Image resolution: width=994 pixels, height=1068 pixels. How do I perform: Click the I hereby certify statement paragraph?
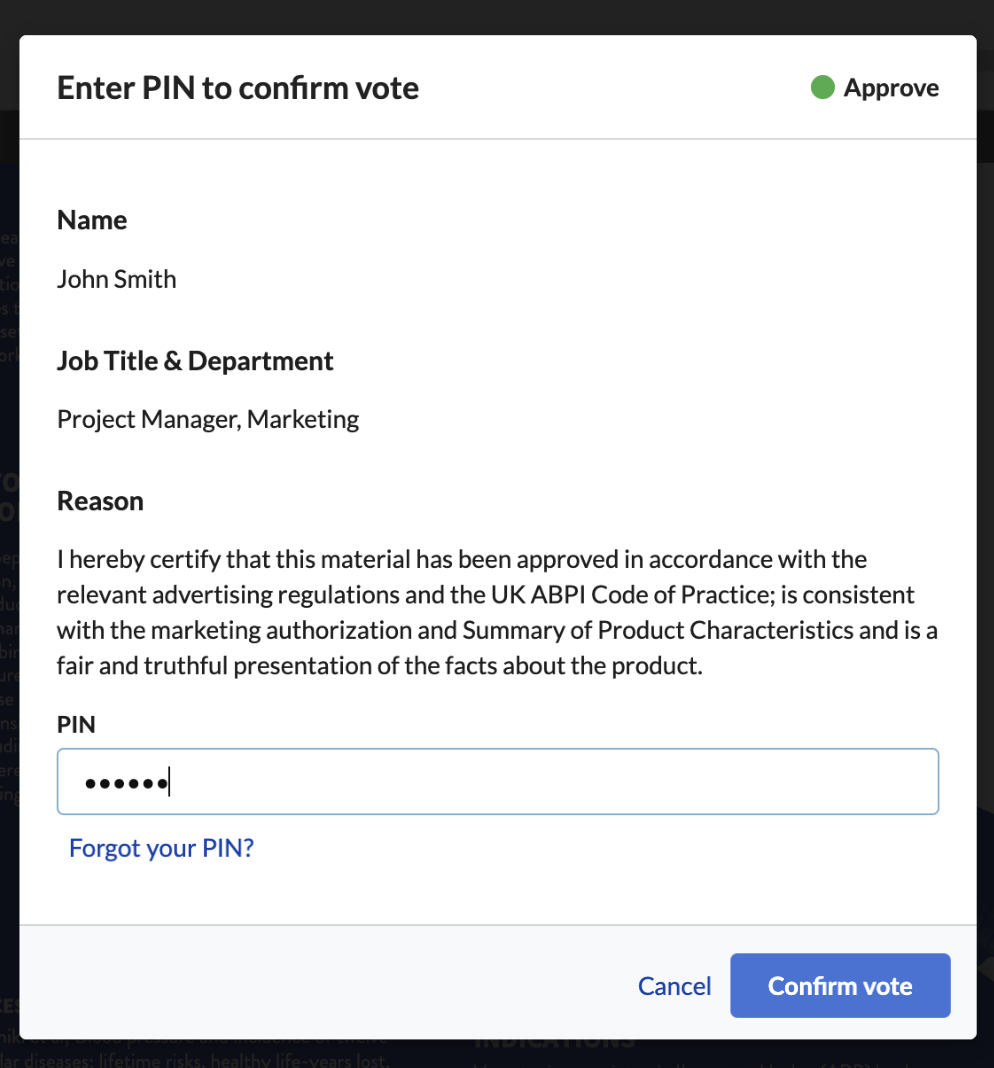(x=497, y=612)
